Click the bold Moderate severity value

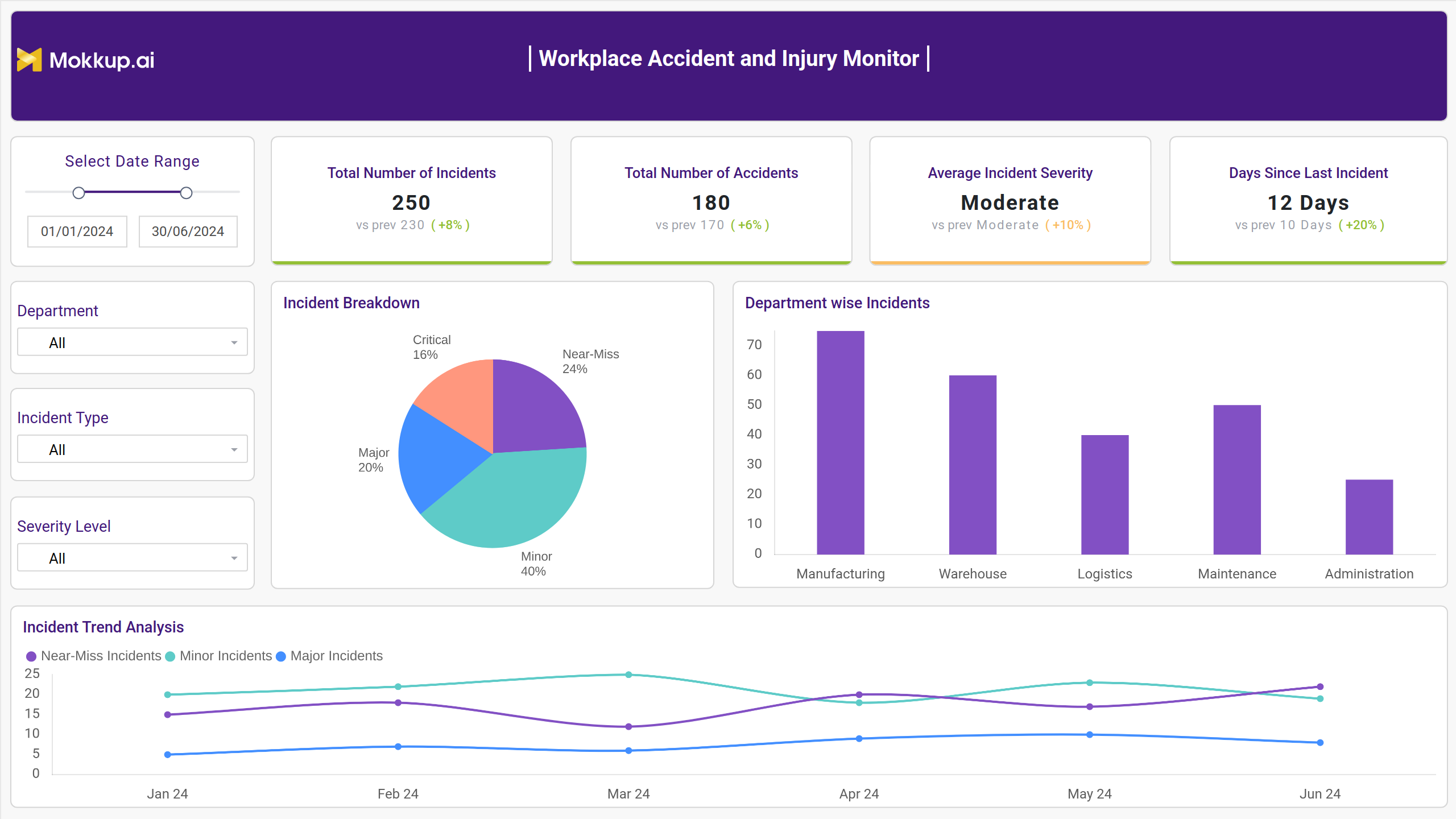click(x=1010, y=202)
